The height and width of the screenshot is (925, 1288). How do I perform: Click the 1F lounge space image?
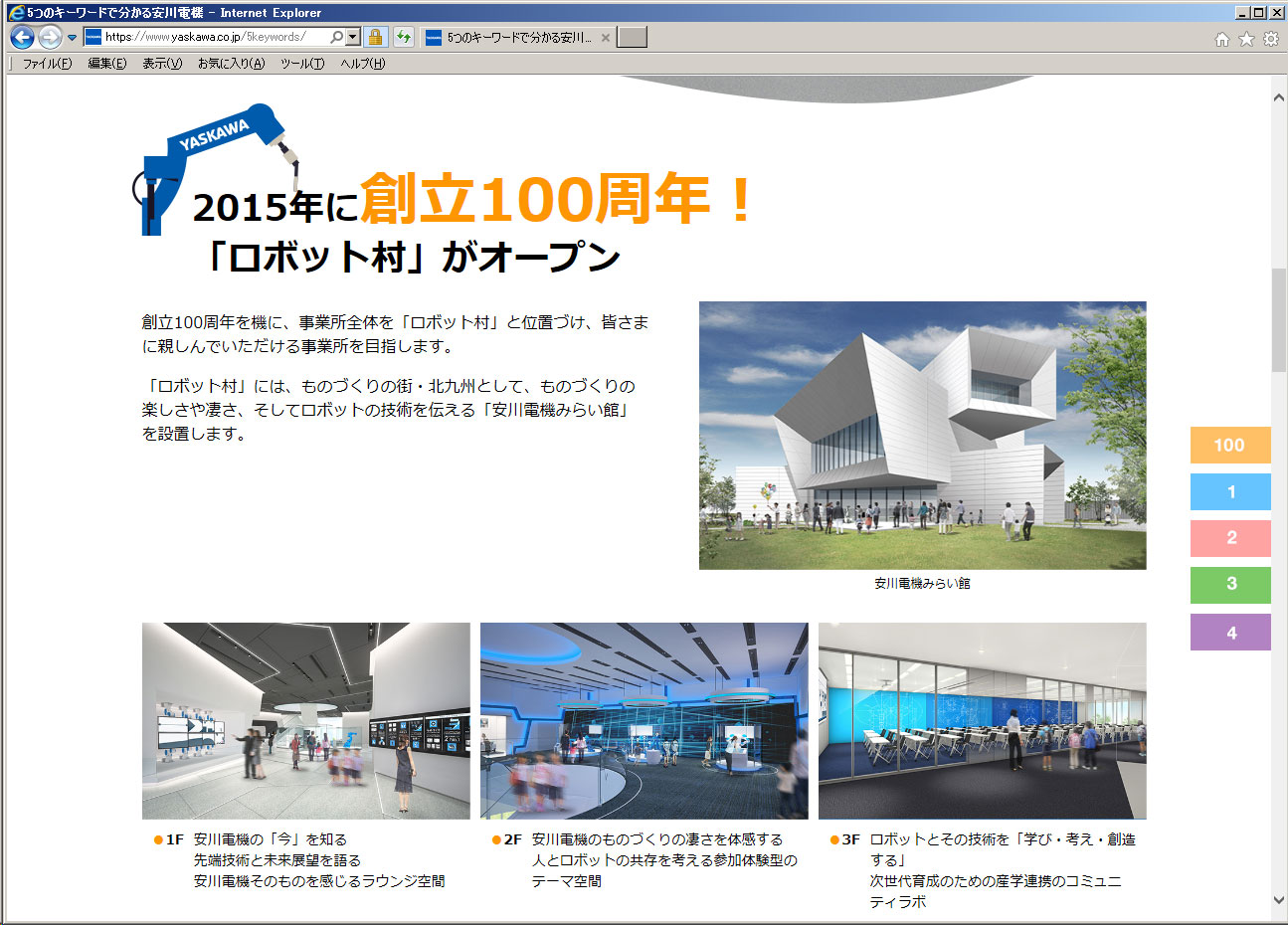[x=305, y=720]
